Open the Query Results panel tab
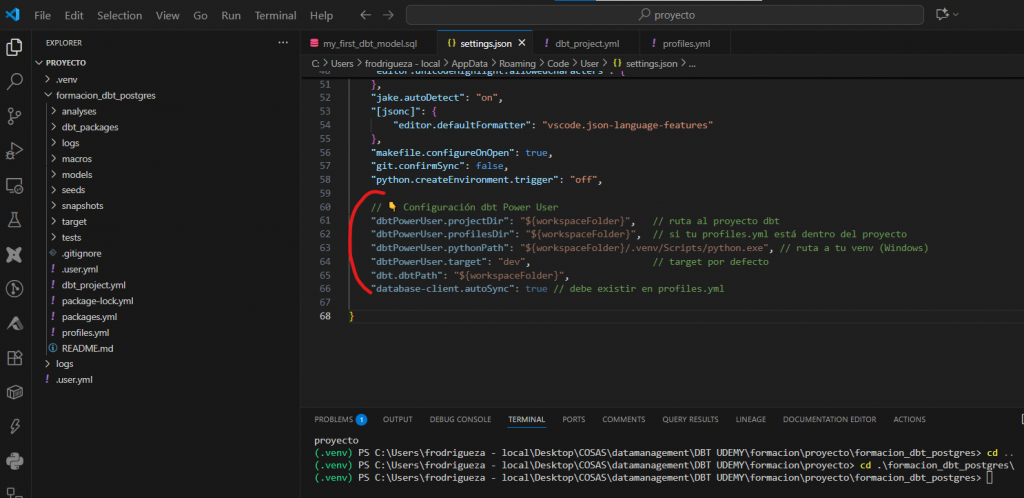The width and height of the screenshot is (1024, 498). (x=690, y=419)
